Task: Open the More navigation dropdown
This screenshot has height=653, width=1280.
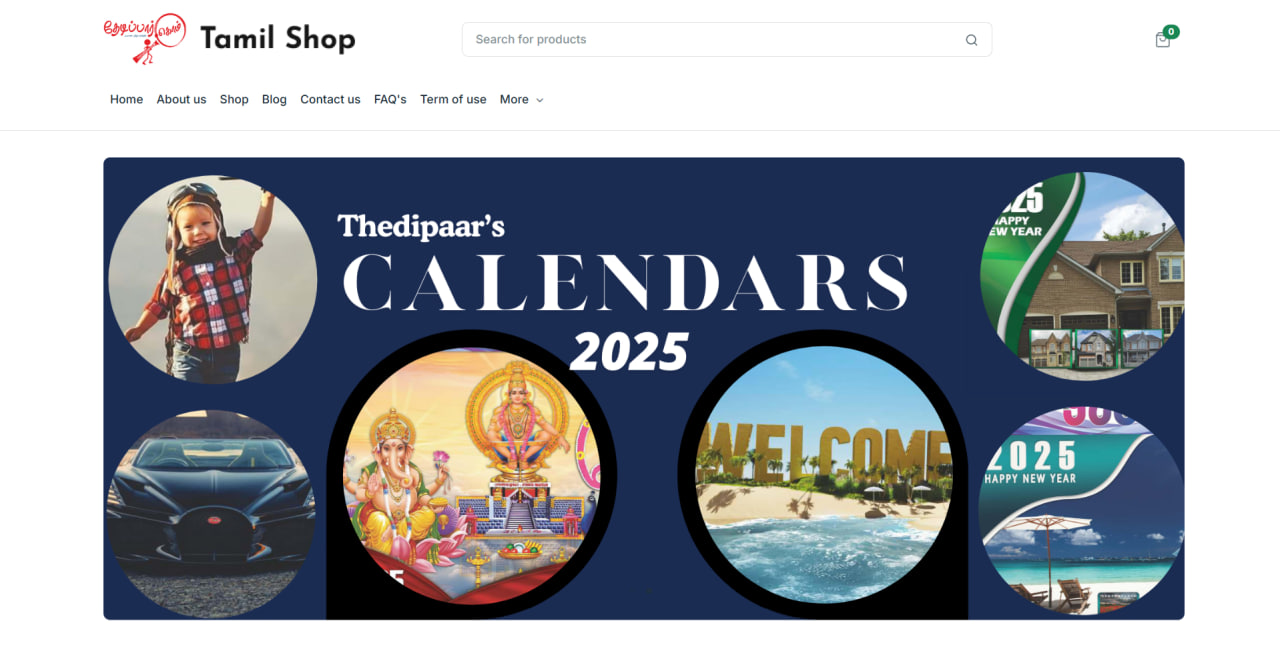Action: (521, 100)
